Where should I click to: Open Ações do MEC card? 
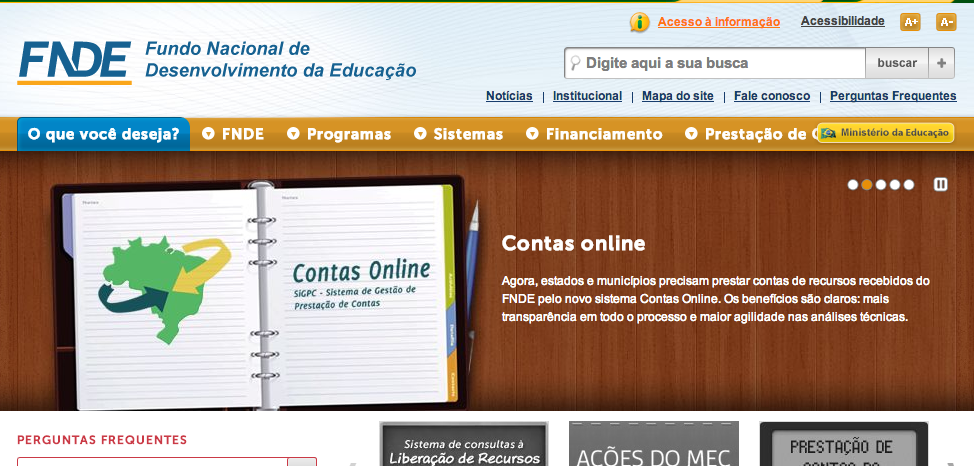653,444
